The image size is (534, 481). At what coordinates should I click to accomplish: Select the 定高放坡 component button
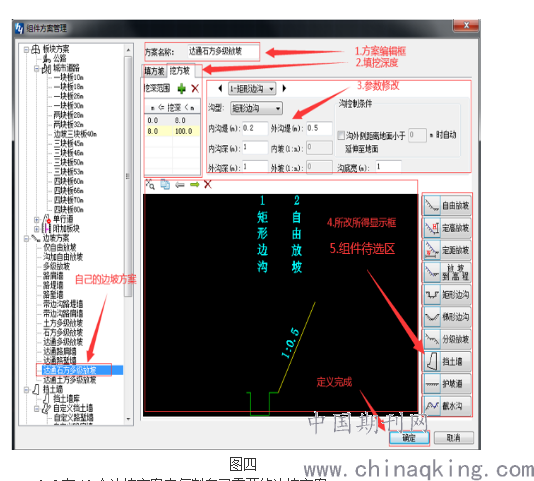pos(447,228)
